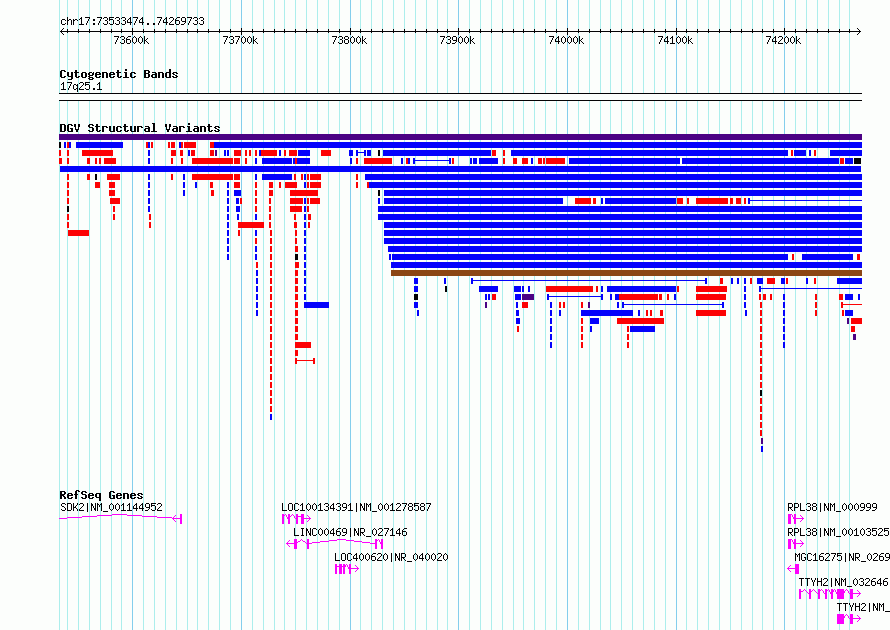Click the 73800k ruler label
Viewport: 890px width, 630px height.
349,40
